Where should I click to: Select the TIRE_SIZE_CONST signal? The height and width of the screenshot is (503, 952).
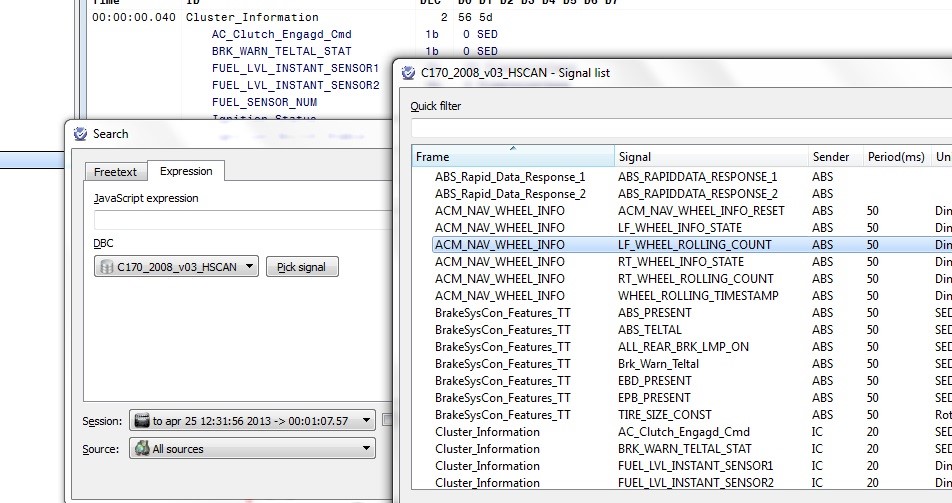tap(664, 415)
